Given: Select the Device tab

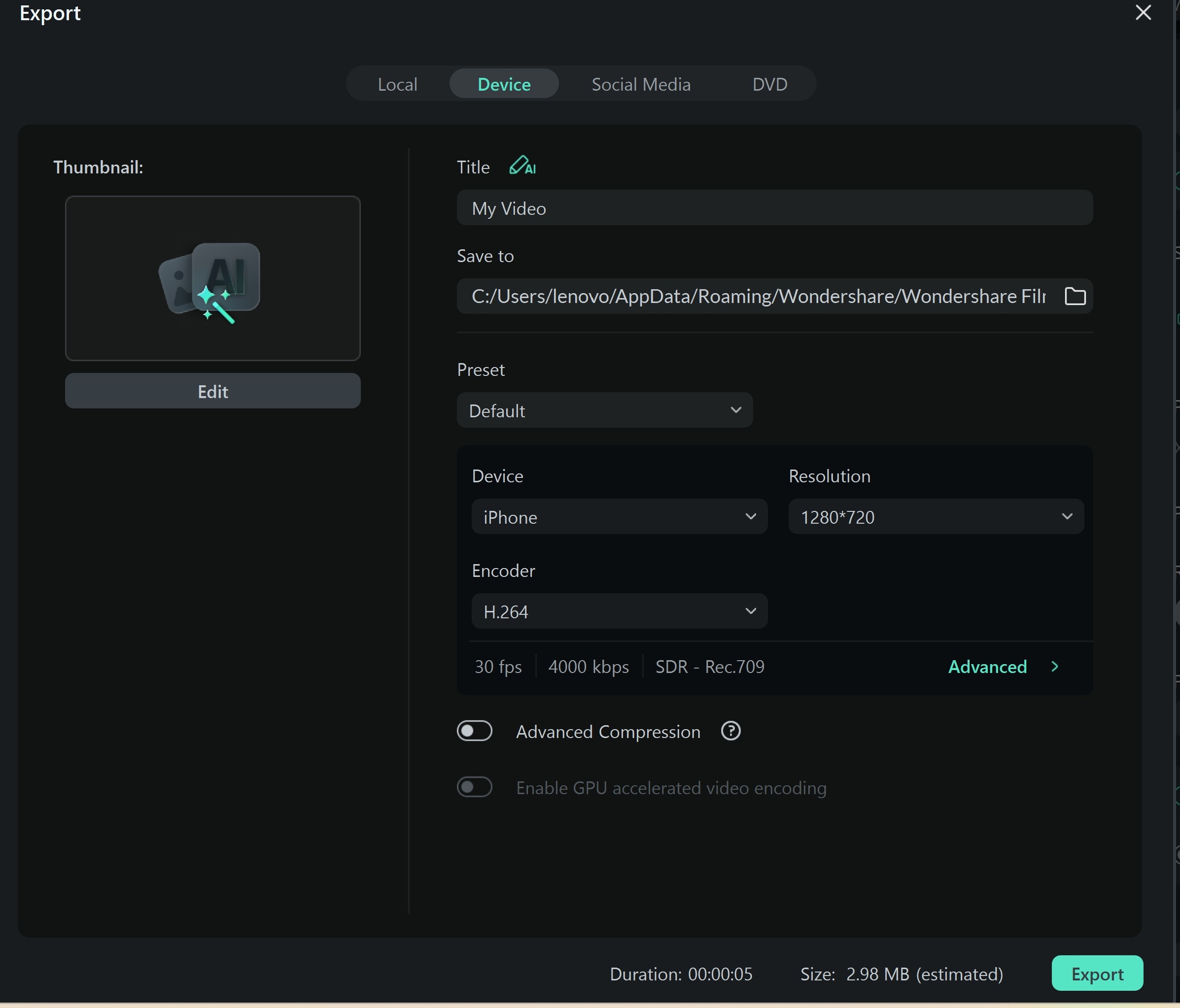Looking at the screenshot, I should click(x=504, y=84).
